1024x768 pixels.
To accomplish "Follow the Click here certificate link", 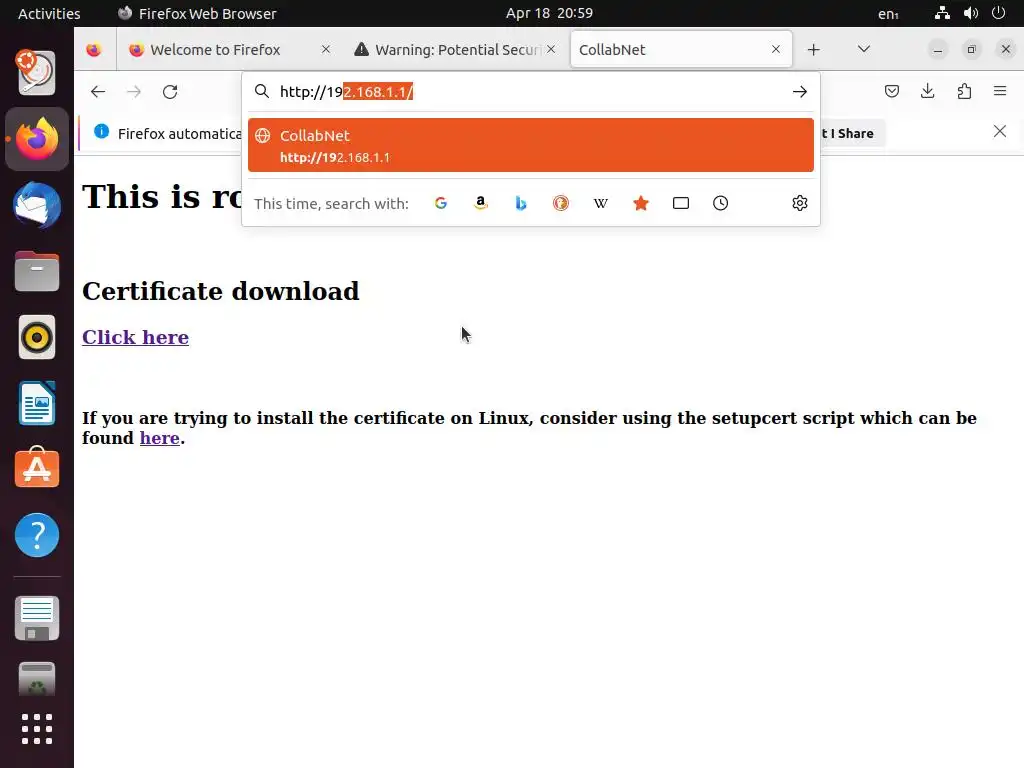I will 135,337.
